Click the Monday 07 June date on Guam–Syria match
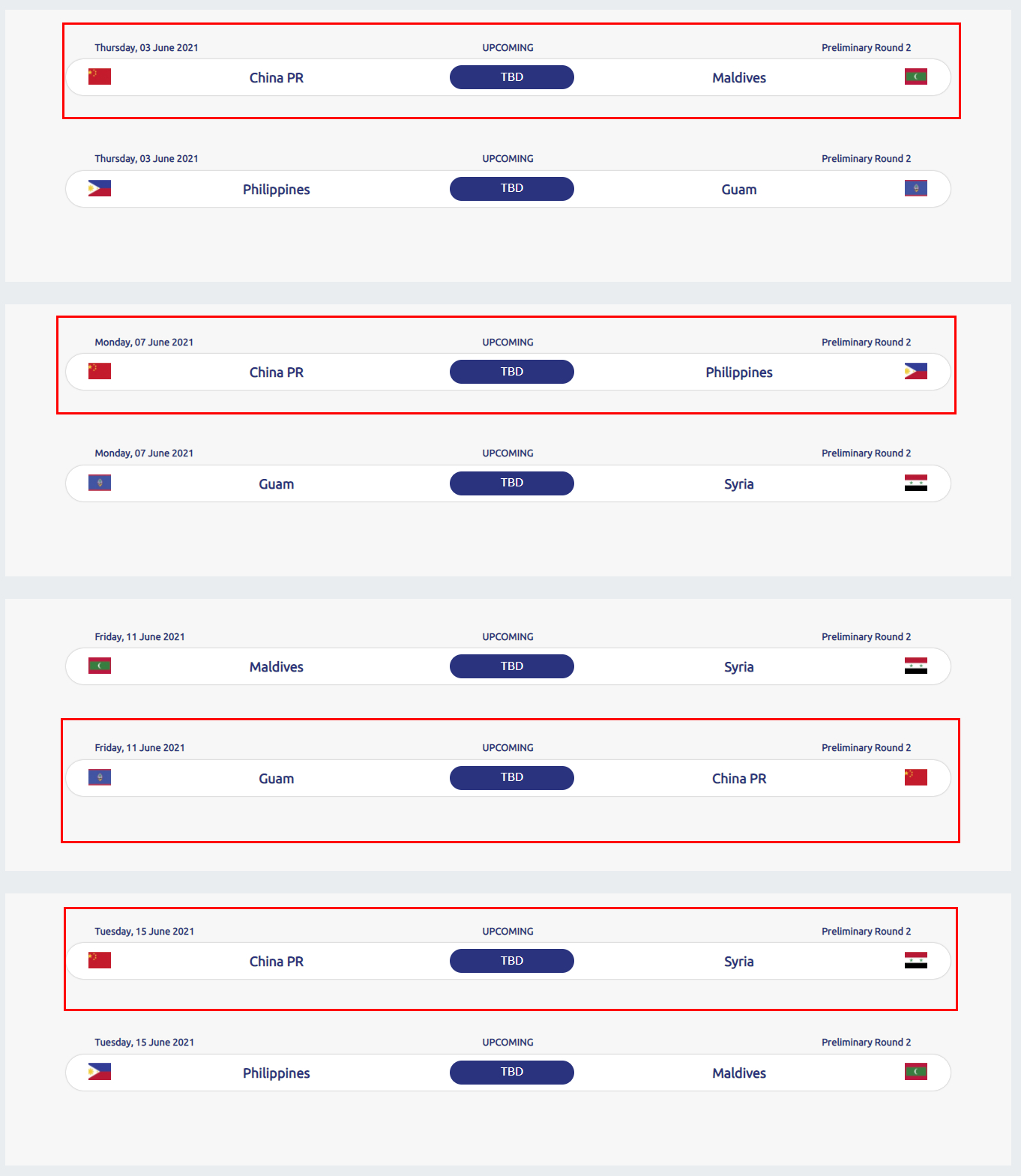 coord(144,453)
